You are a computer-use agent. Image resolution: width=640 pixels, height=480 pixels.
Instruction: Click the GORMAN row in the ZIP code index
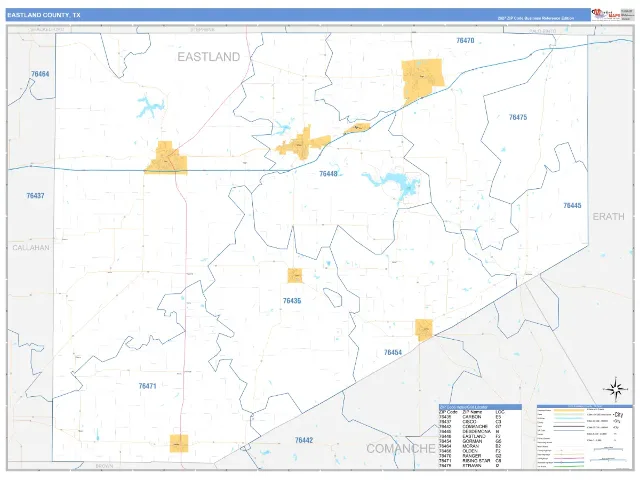(x=470, y=441)
